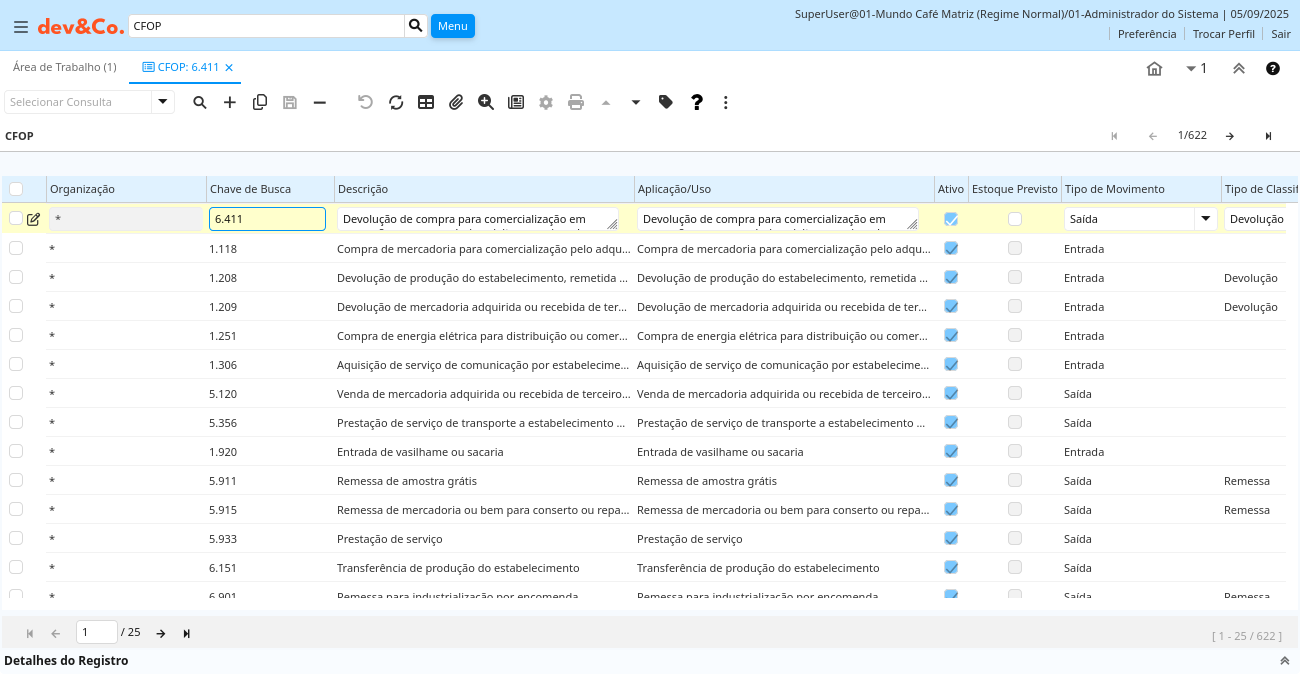Click the Trocar Perfil link

(x=1223, y=34)
